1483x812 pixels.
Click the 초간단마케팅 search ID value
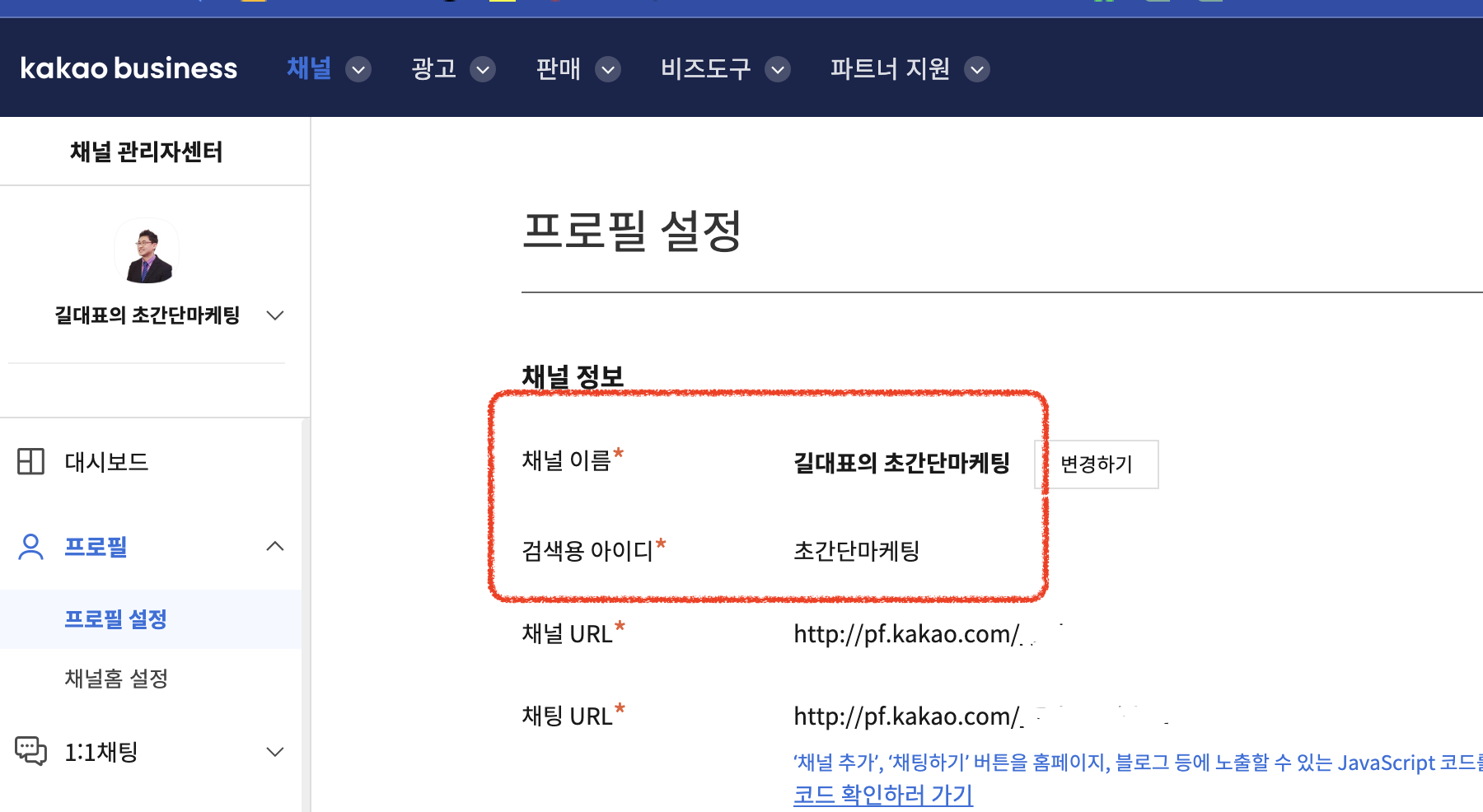pos(856,551)
